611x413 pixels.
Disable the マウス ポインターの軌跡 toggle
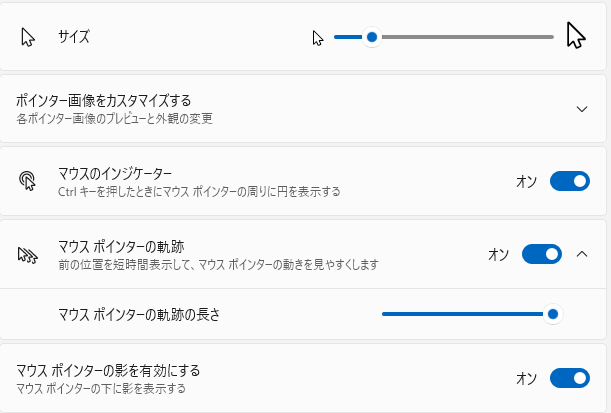pos(541,254)
